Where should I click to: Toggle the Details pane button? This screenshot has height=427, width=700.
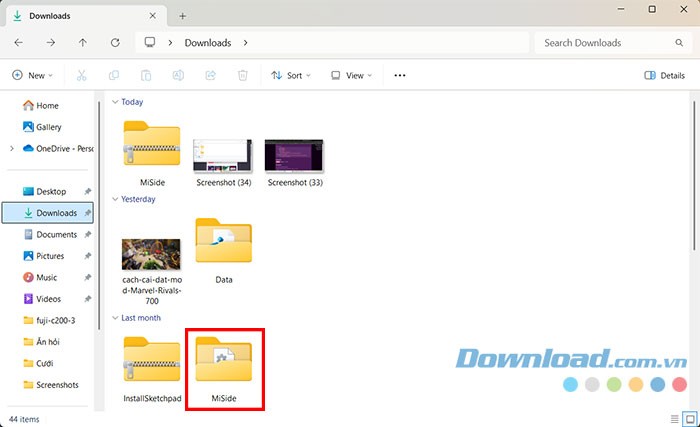tap(664, 75)
